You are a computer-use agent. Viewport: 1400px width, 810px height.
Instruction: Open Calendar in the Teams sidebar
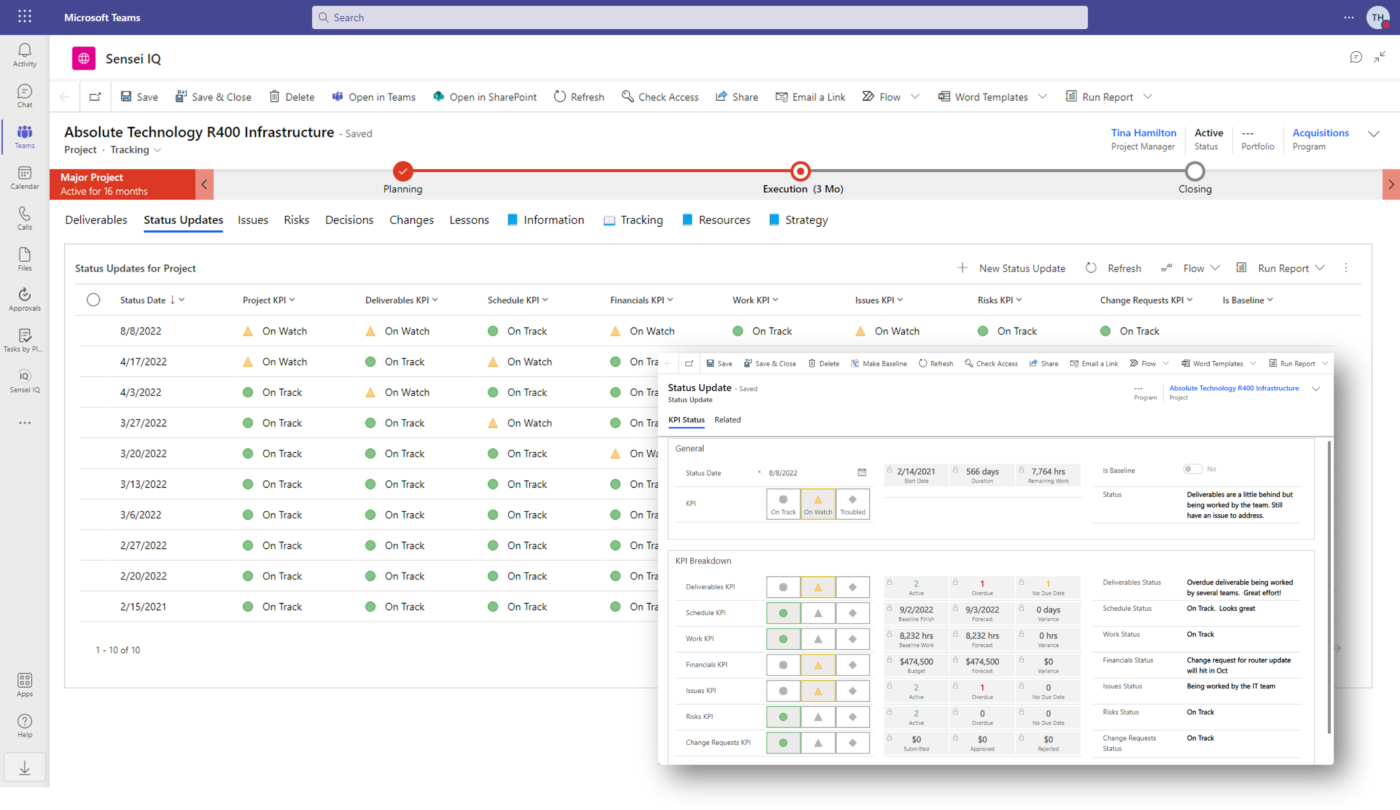(24, 178)
